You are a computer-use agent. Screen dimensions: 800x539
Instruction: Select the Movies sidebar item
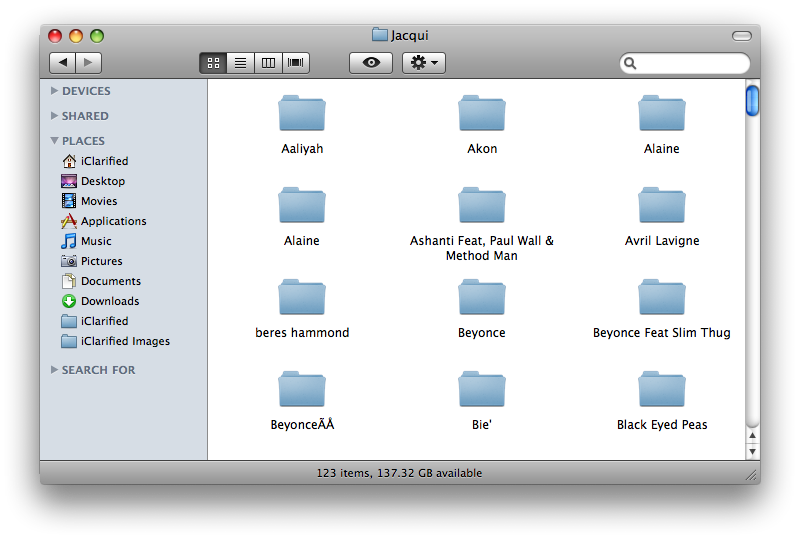(x=99, y=201)
